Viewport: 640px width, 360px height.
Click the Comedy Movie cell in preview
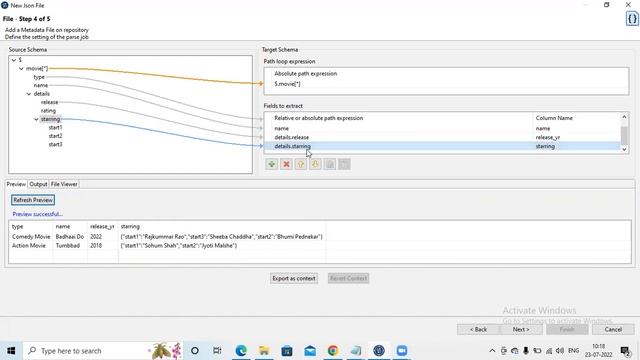31,237
